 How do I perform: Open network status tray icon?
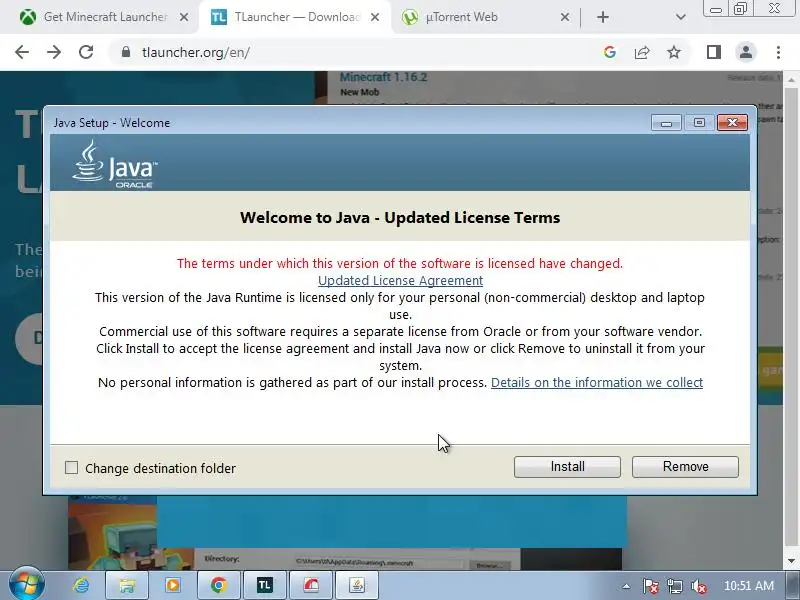pos(674,586)
